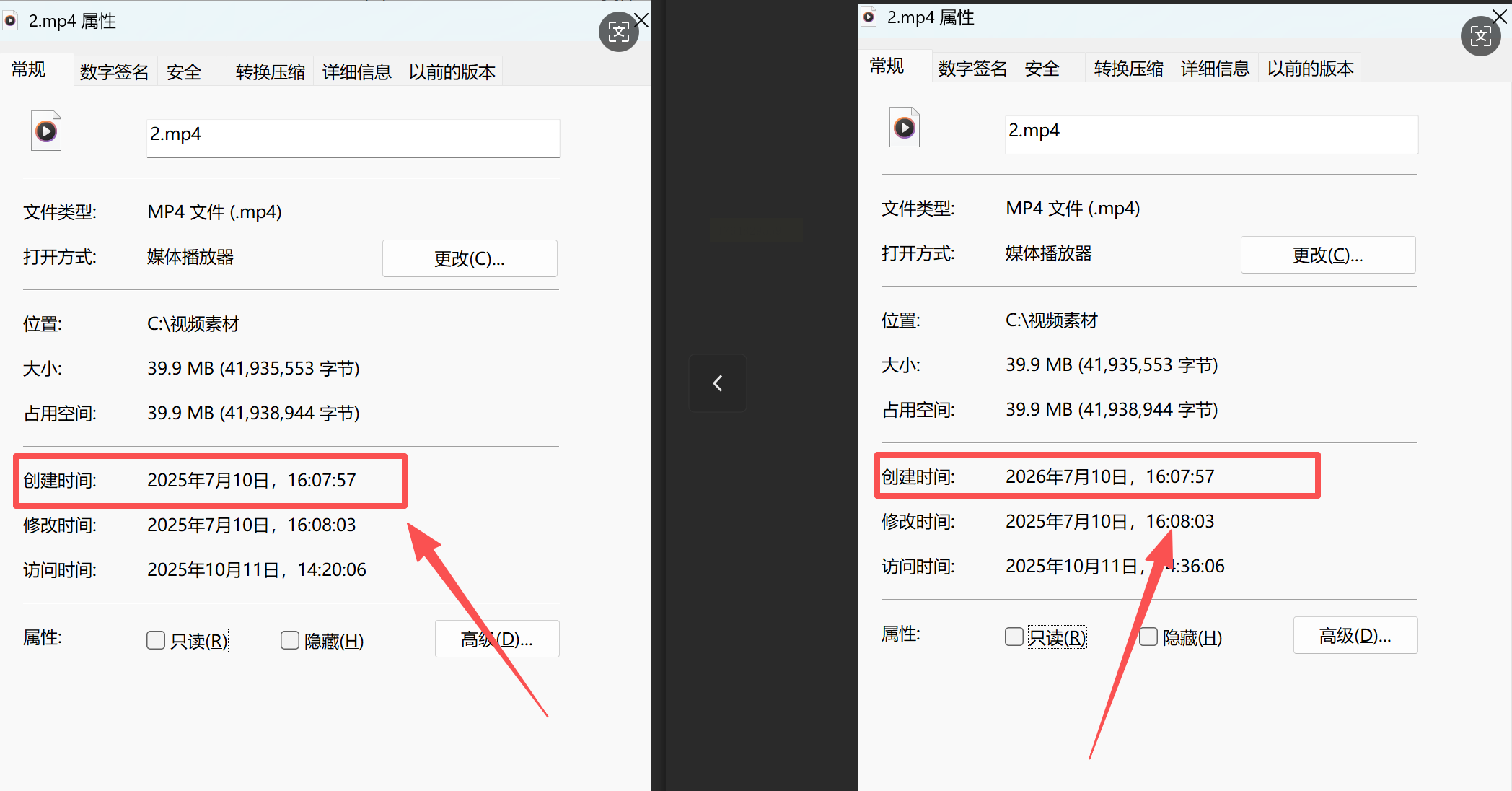Click the left title bar media player icon

point(10,21)
